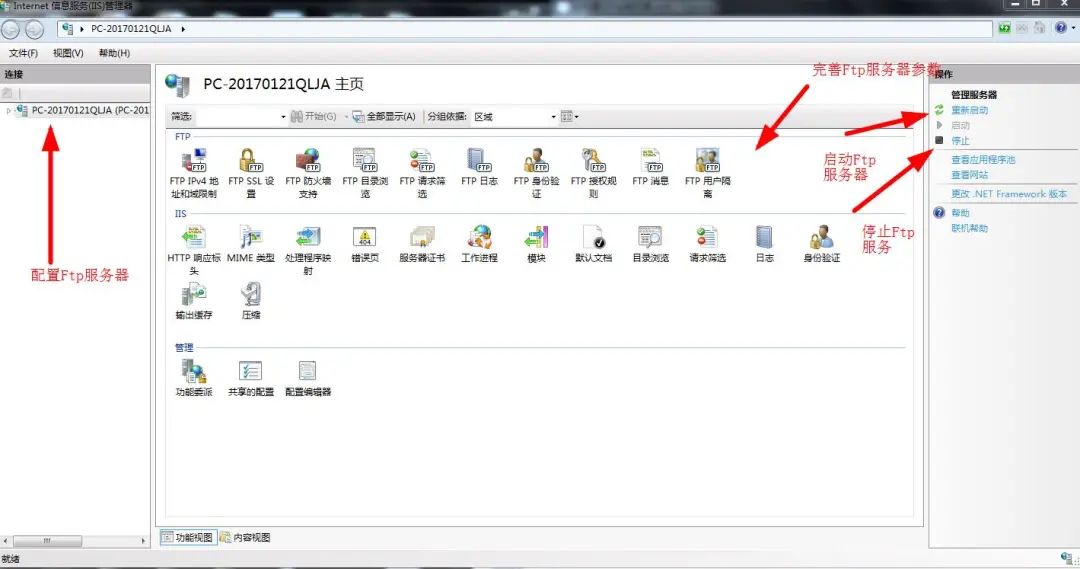Viewport: 1080px width, 569px height.
Task: Expand address bar arrow after PC-20170121QLJA
Action: (183, 29)
